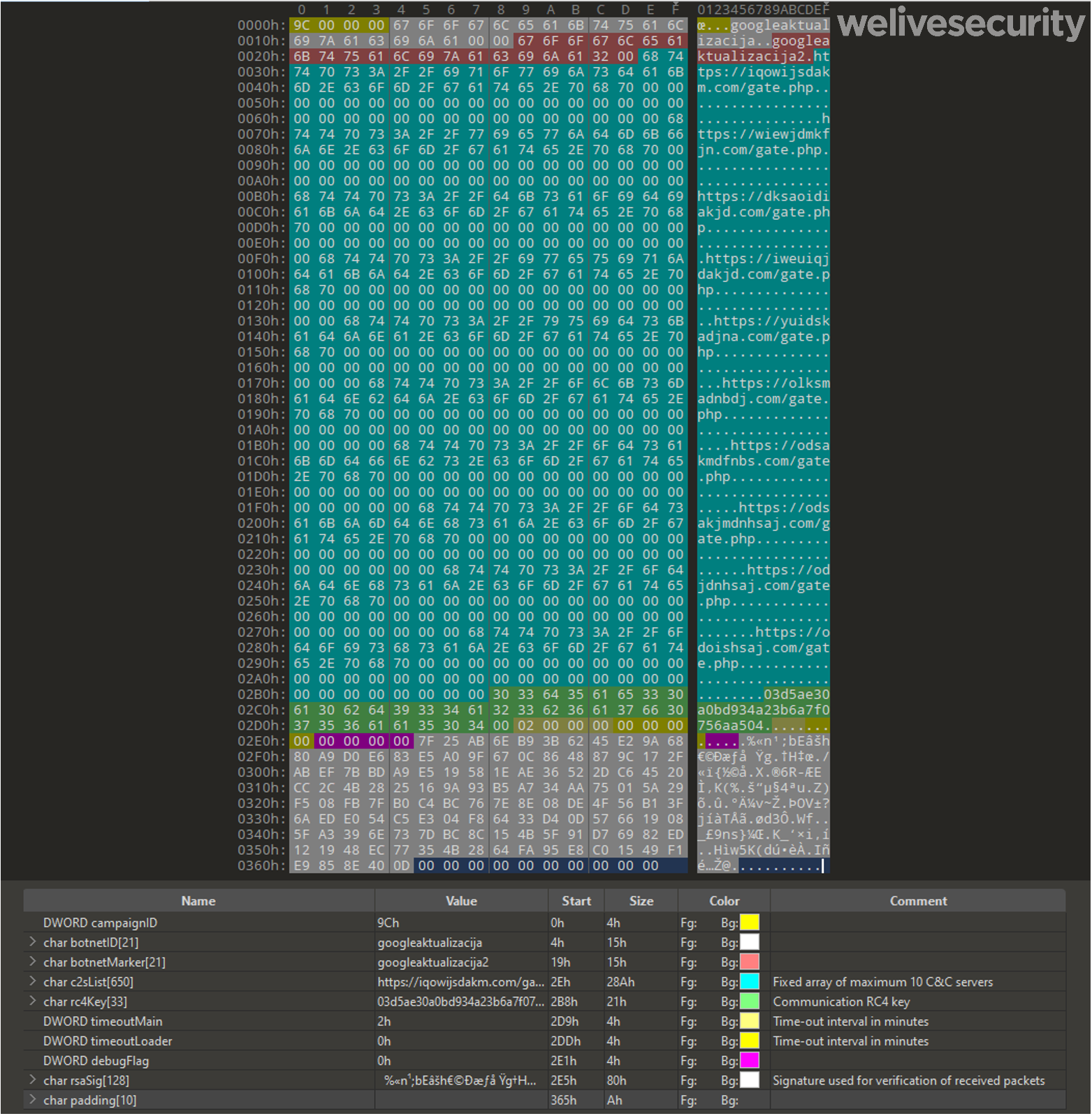Click ASCII text 'a0bd934a23b6a7f0'
1092x1116 pixels.
[x=763, y=710]
